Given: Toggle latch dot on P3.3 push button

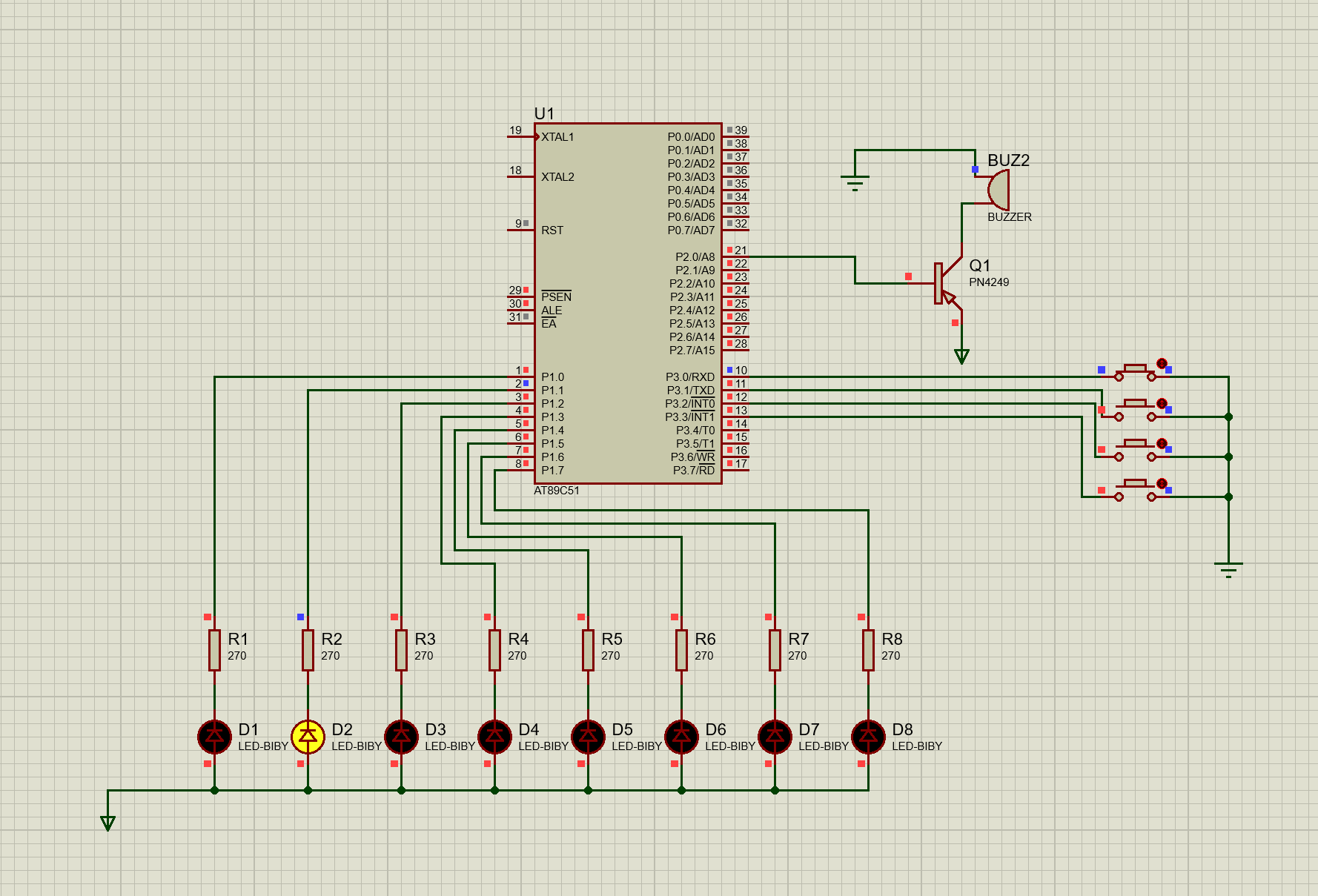Looking at the screenshot, I should [1162, 484].
